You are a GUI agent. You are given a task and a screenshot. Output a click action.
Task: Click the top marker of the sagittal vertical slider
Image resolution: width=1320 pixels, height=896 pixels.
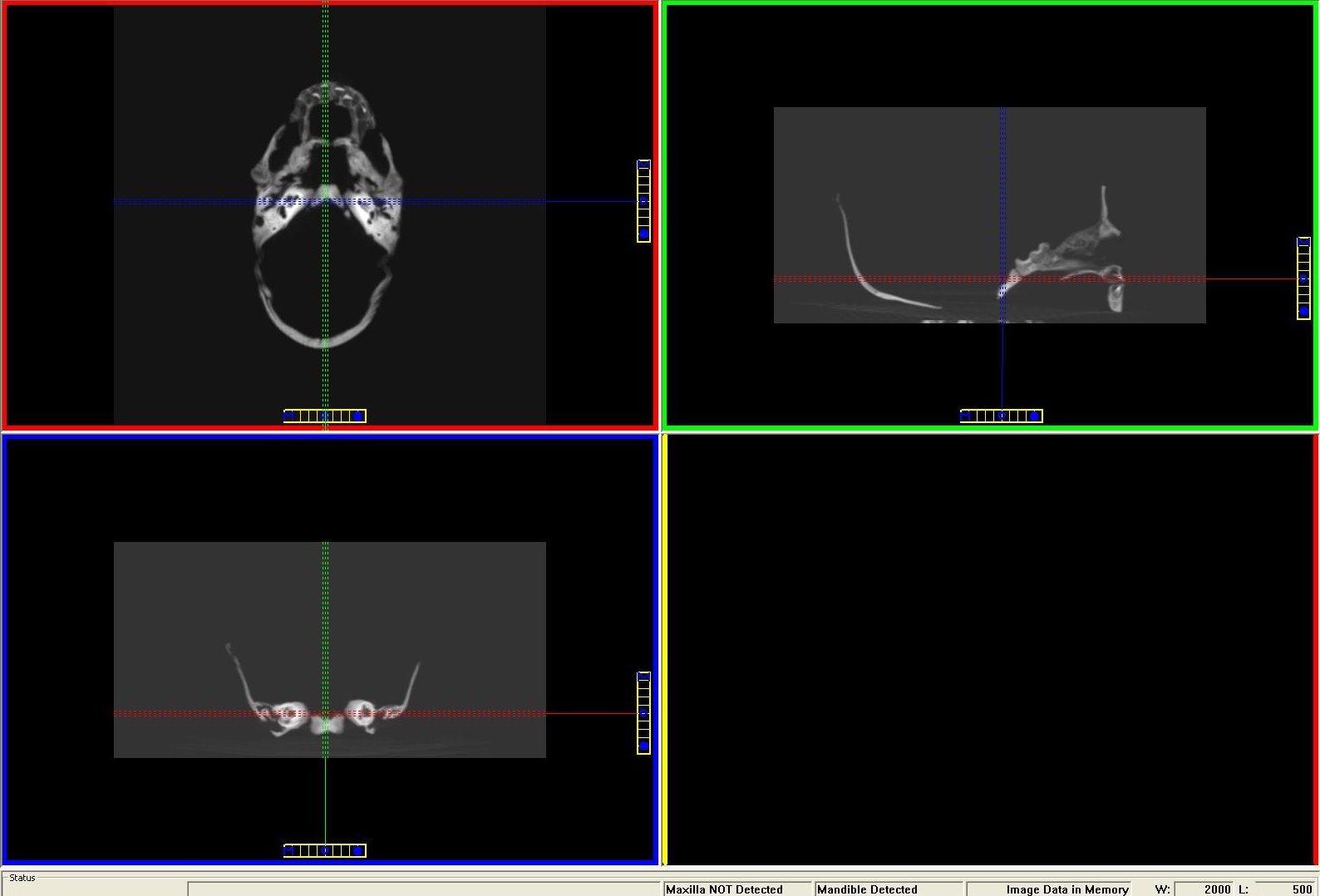pyautogui.click(x=1303, y=242)
